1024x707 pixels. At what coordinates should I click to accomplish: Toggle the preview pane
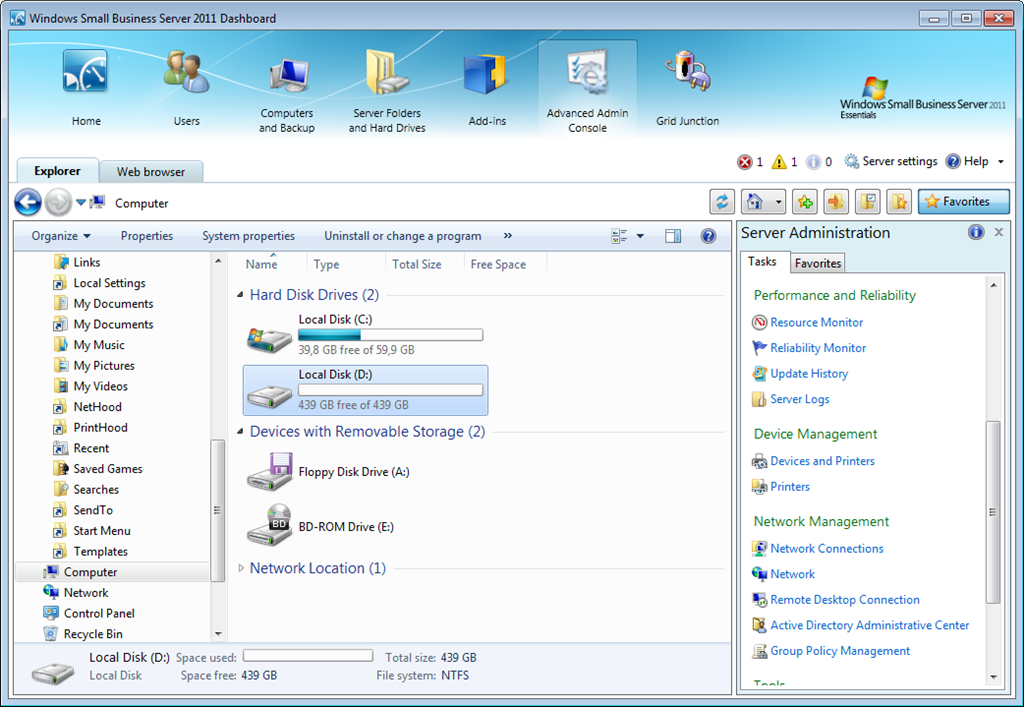tap(673, 236)
